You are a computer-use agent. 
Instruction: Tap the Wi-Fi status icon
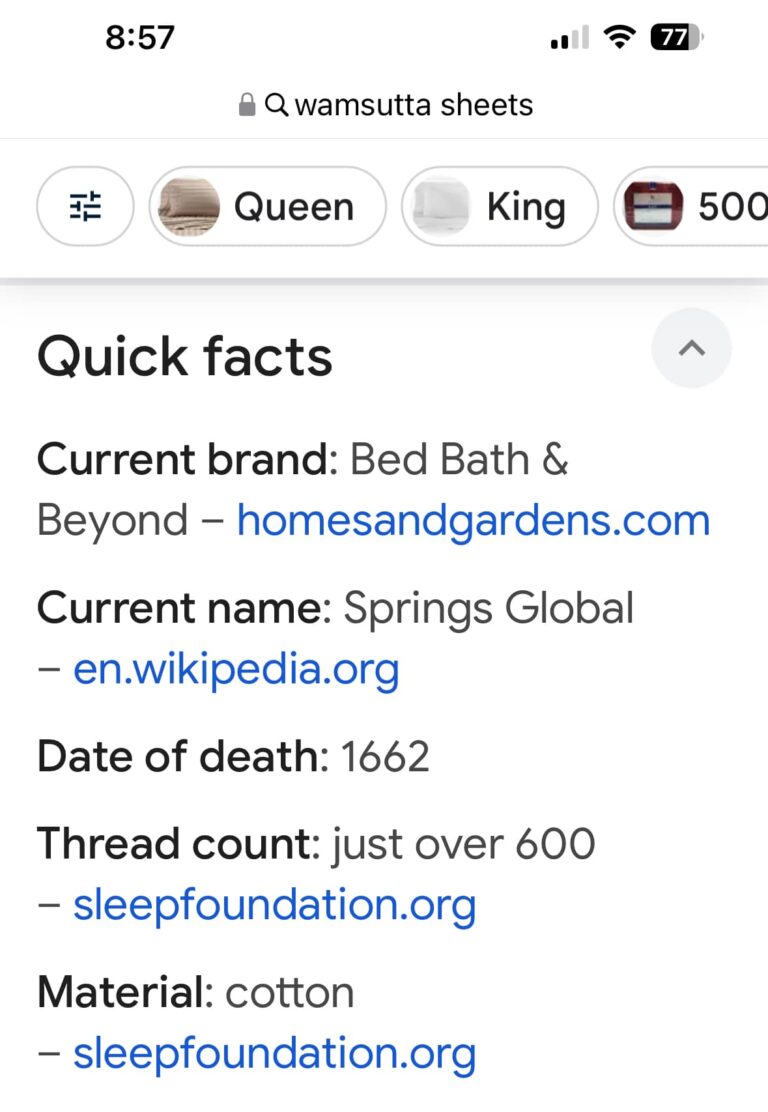[x=621, y=38]
